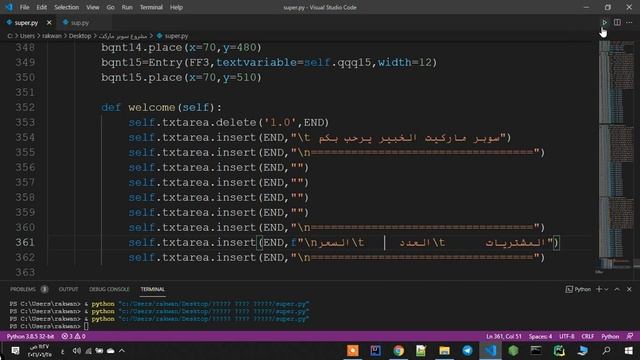
Task: Open the orange app in taskbar
Action: coord(353,351)
